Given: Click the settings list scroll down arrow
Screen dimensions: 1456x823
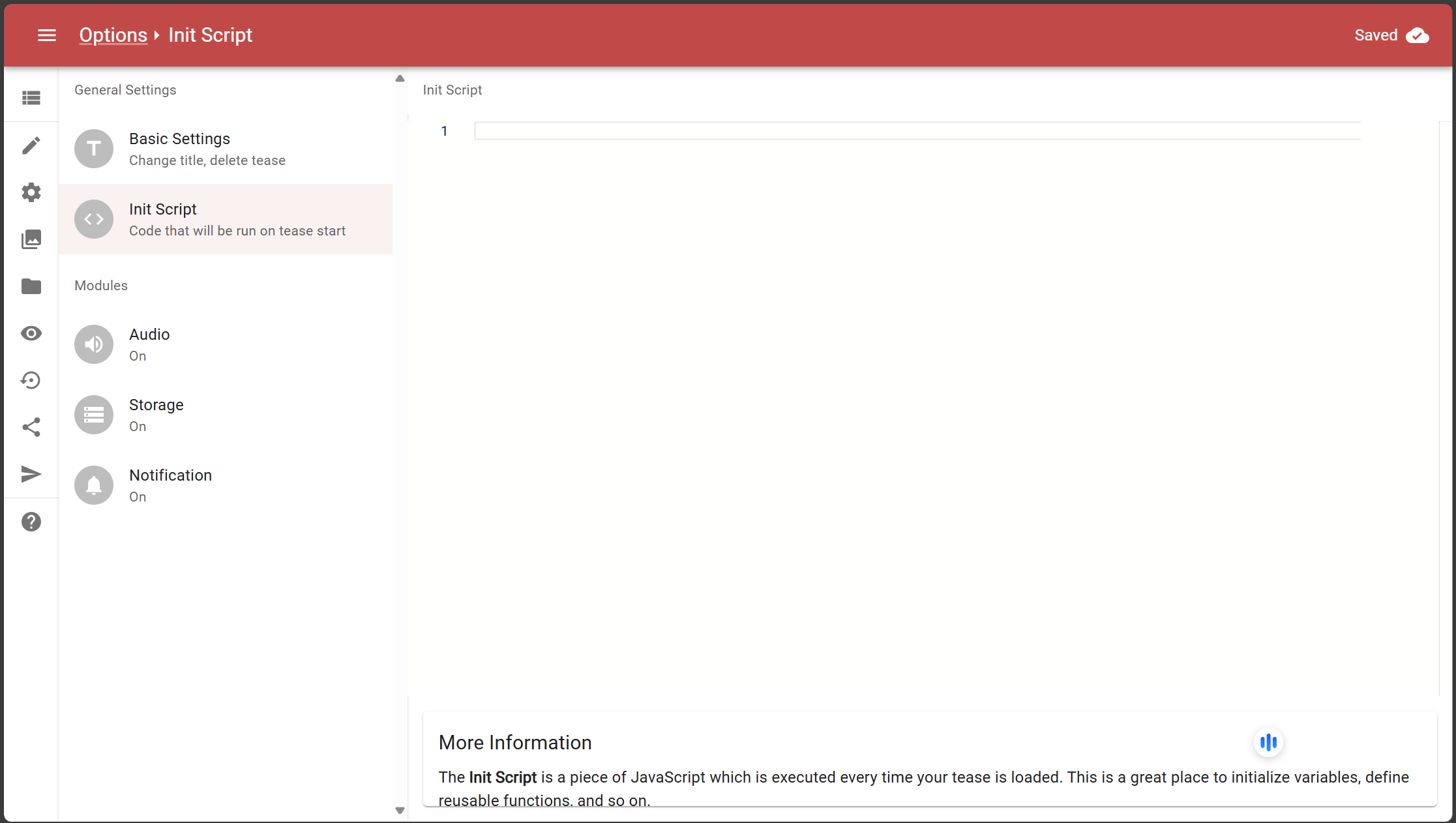Looking at the screenshot, I should pos(400,811).
